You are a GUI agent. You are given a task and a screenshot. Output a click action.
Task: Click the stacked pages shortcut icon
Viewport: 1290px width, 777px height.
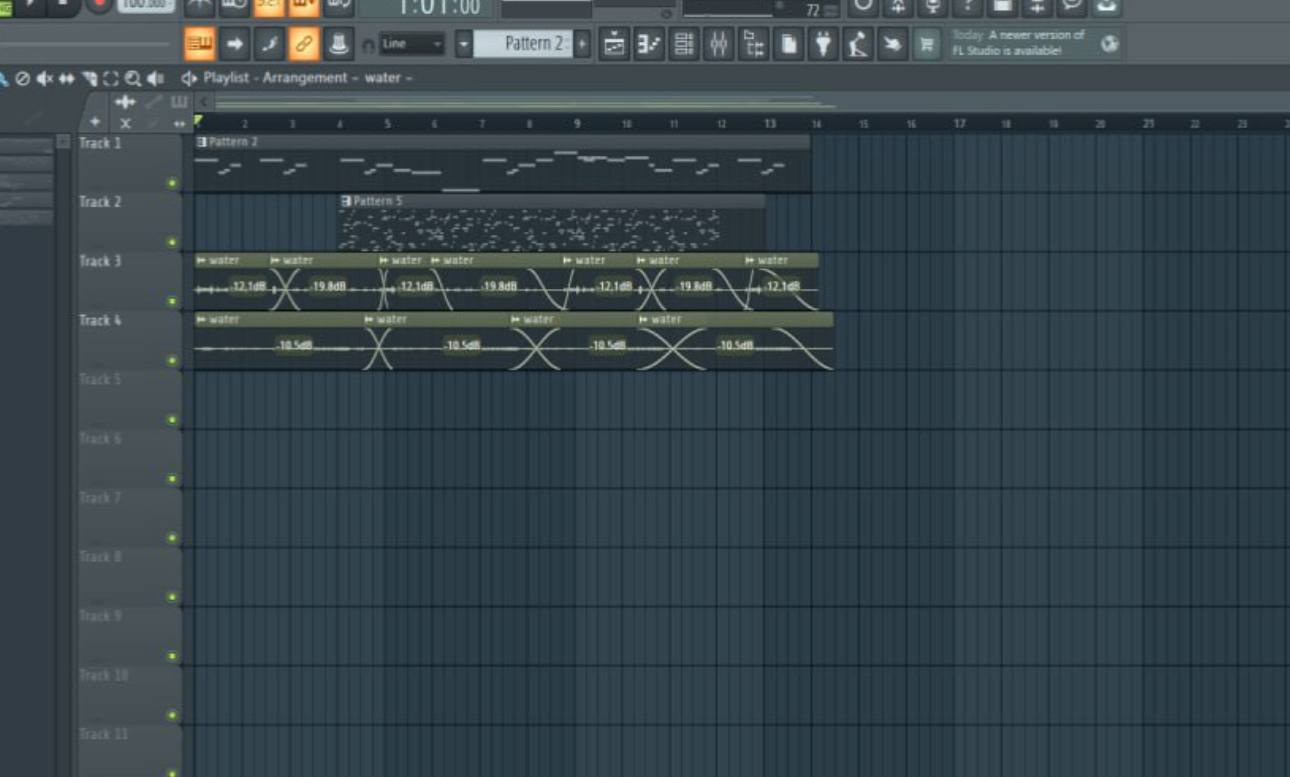(788, 44)
